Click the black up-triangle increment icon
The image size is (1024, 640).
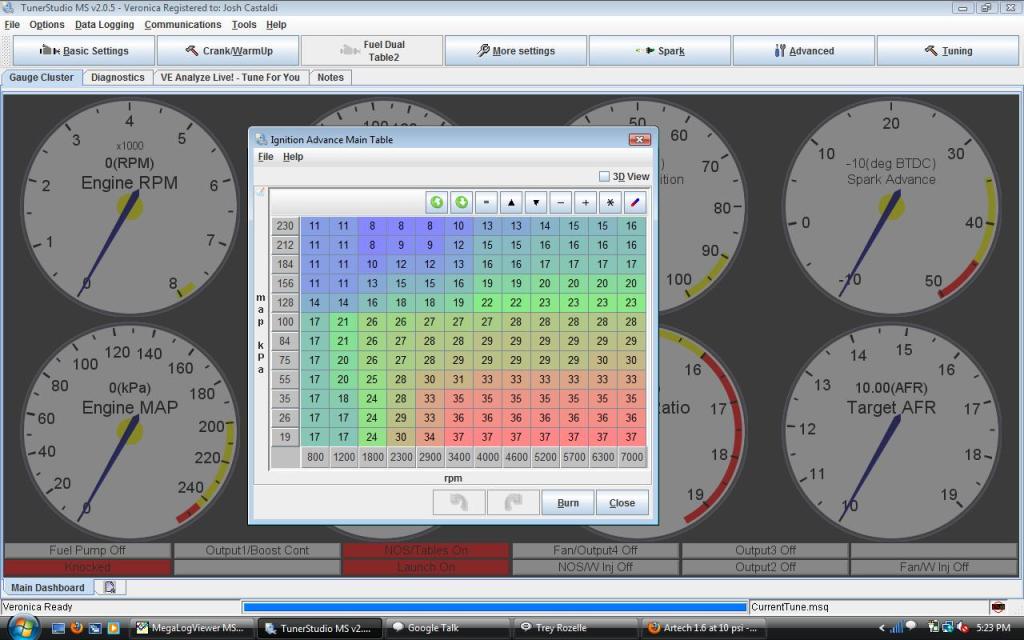(511, 202)
